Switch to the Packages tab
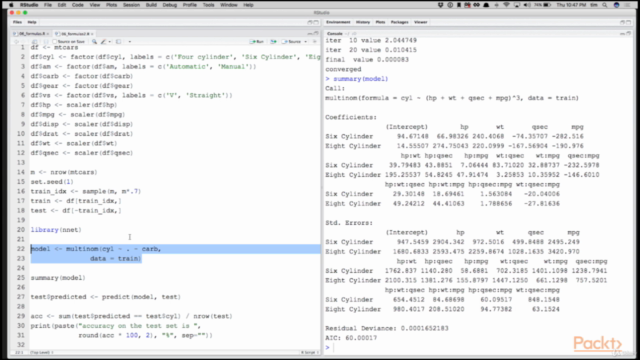Viewport: 640px width, 360px height. click(x=399, y=22)
